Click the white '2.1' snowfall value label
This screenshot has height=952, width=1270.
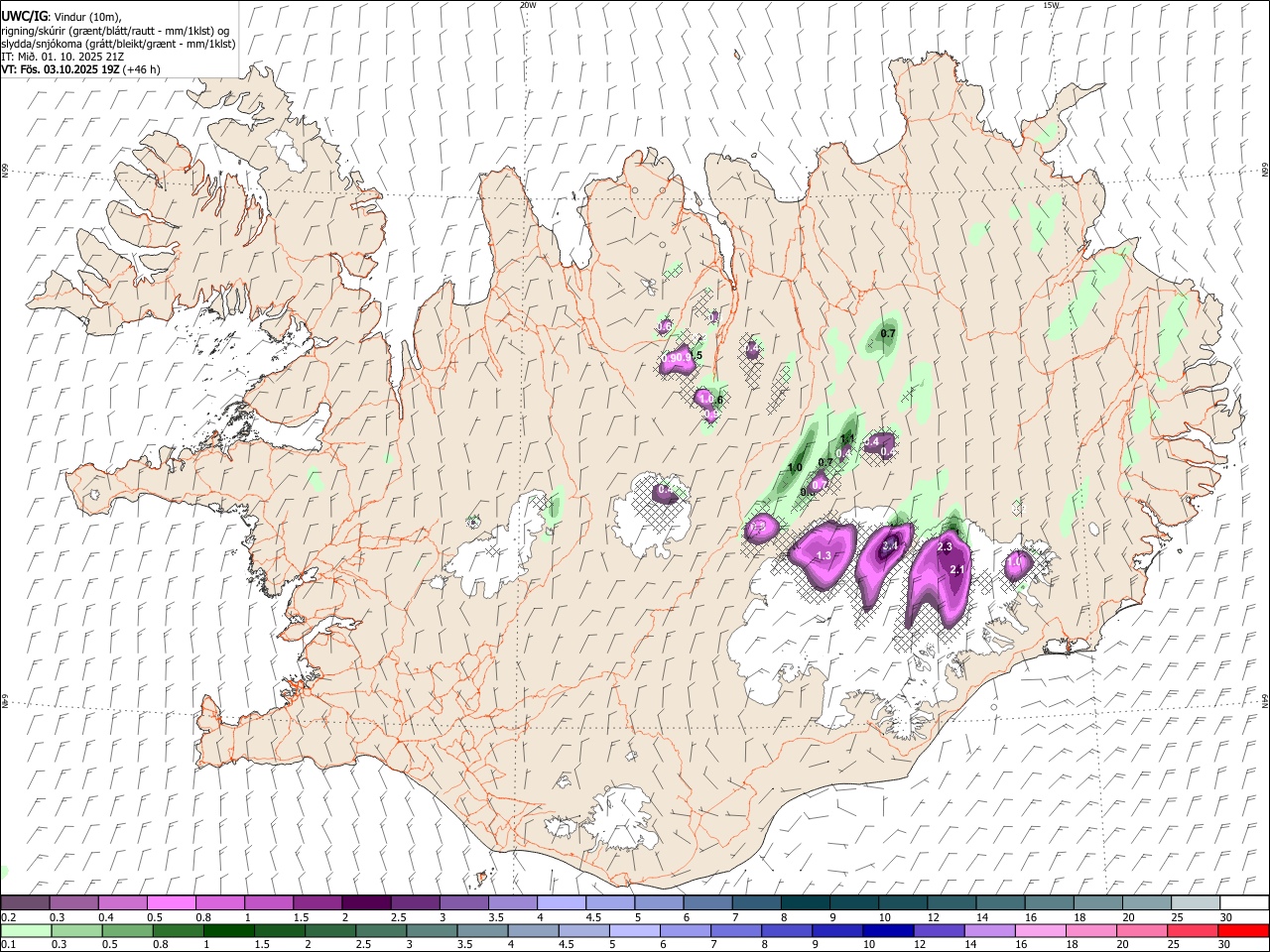coord(957,569)
